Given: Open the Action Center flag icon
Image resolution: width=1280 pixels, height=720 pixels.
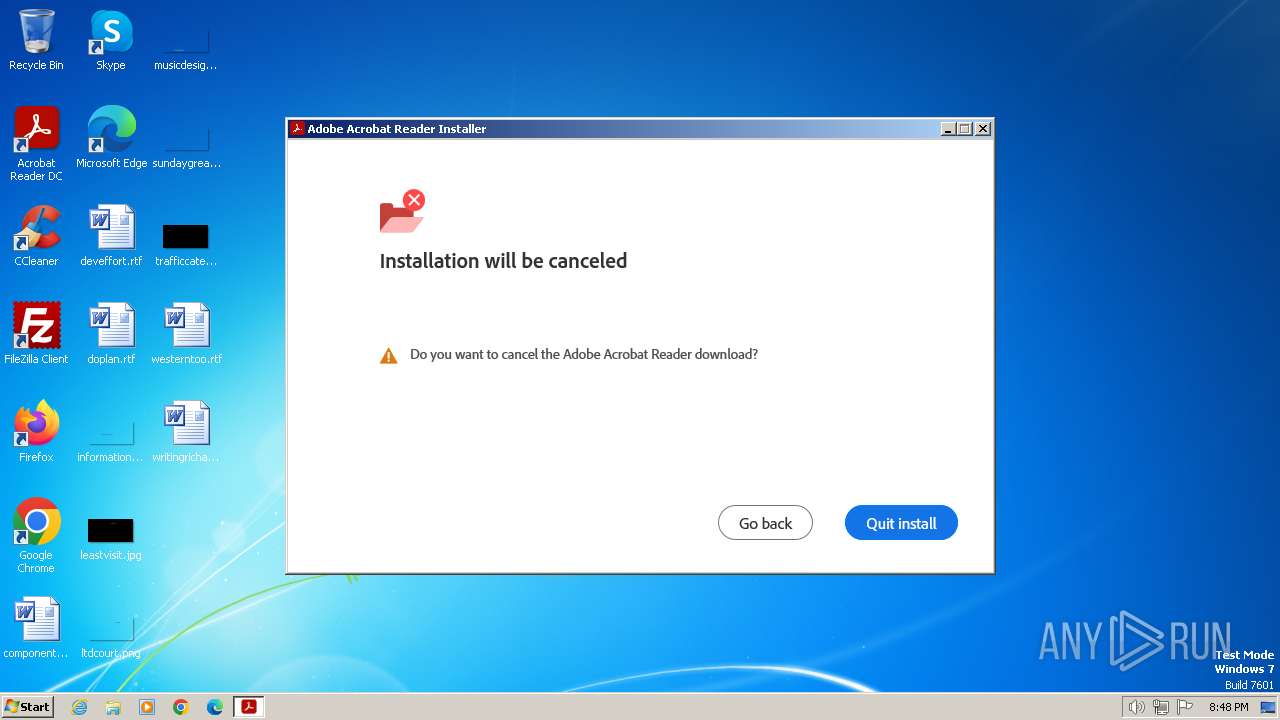Looking at the screenshot, I should (1185, 707).
